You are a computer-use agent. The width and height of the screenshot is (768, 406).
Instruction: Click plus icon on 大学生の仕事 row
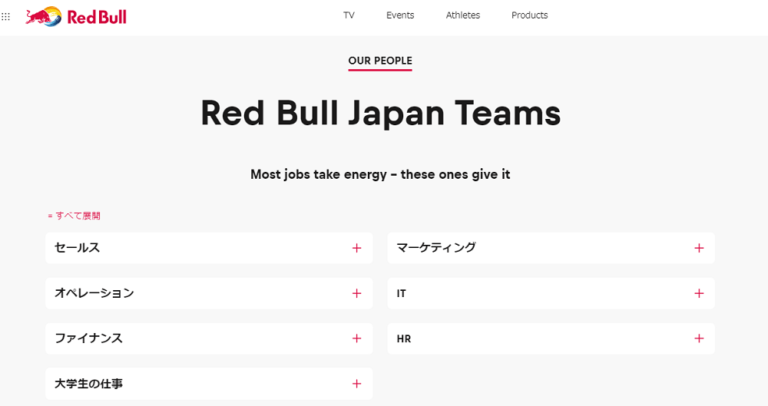pyautogui.click(x=356, y=383)
